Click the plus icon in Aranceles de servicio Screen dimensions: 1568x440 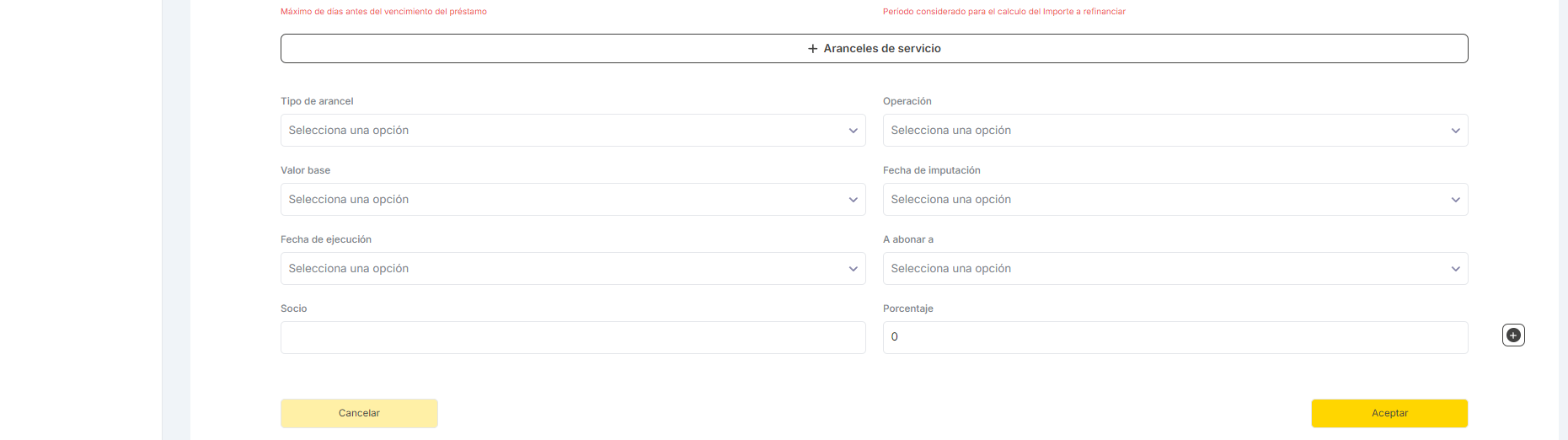pyautogui.click(x=812, y=49)
